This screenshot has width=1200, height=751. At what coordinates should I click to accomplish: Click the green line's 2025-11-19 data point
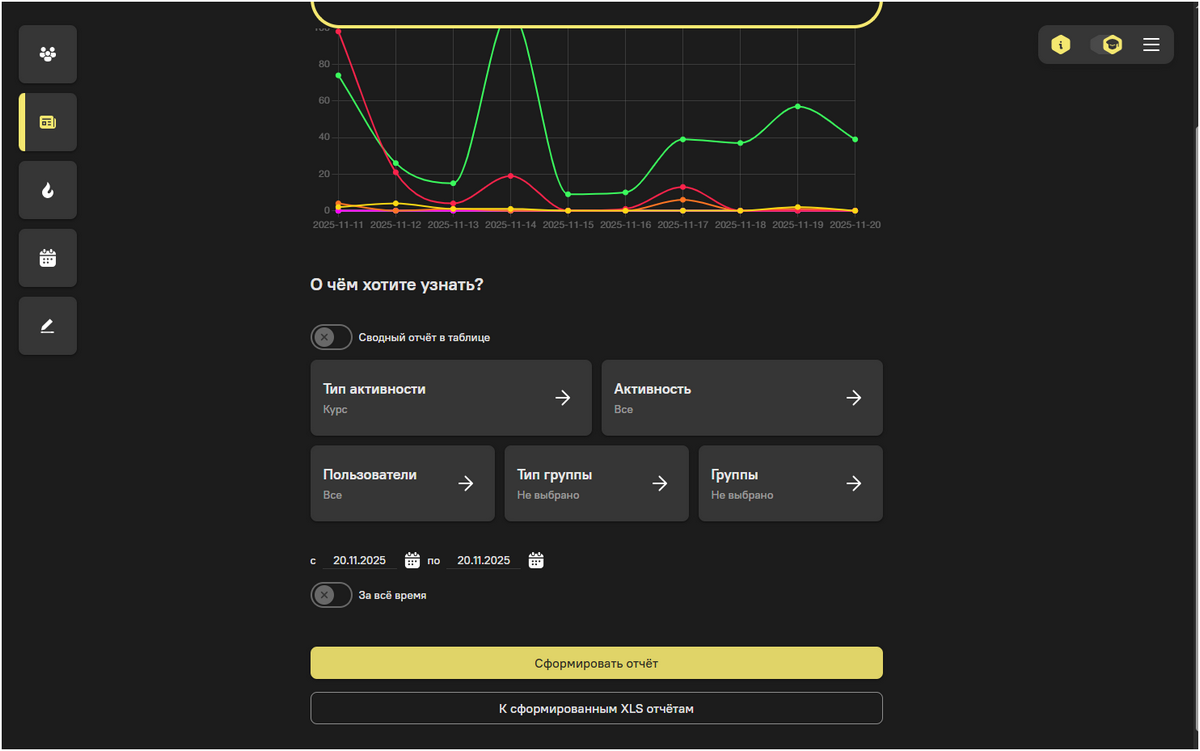797,106
